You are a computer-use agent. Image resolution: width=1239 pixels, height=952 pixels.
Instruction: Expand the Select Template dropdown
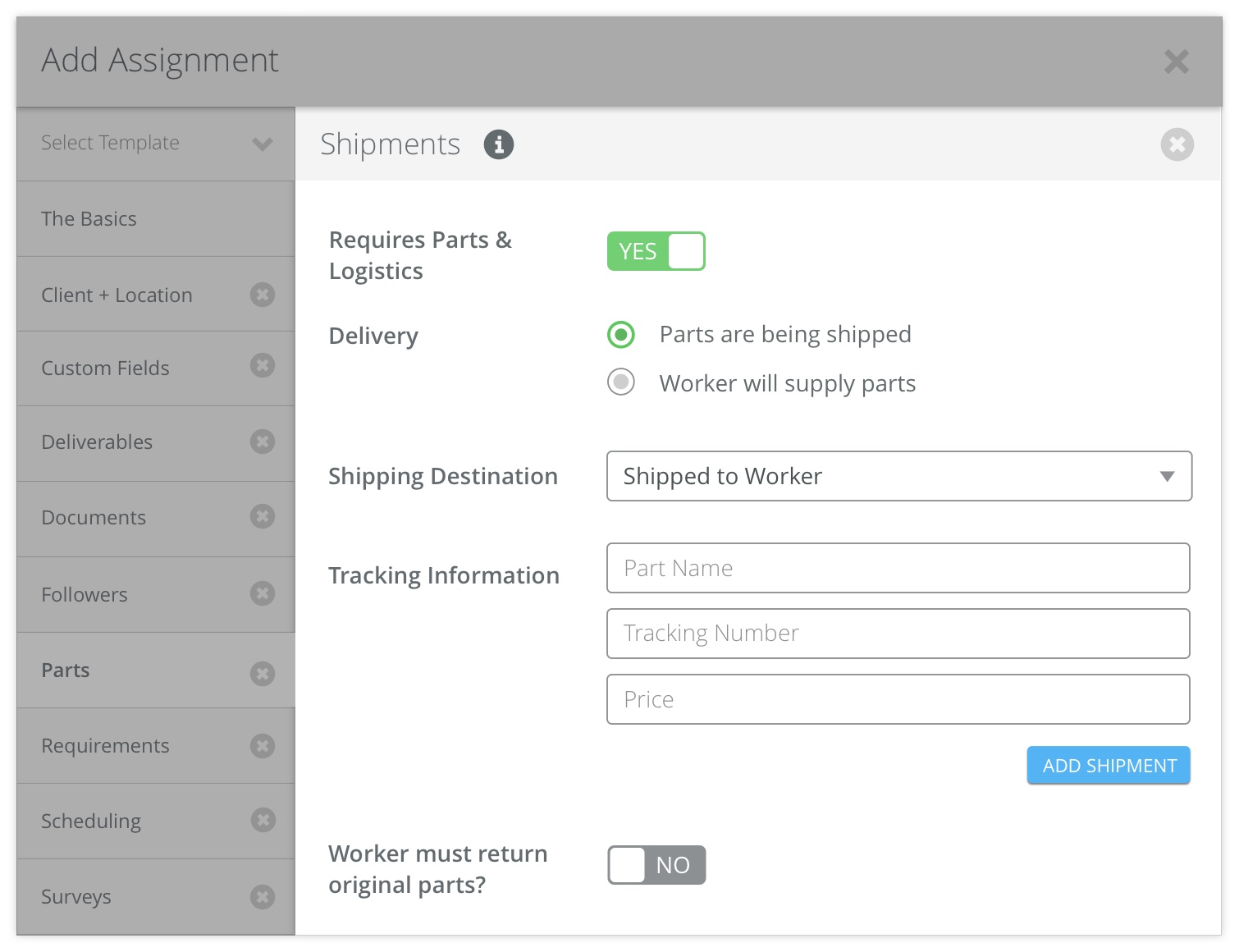point(156,144)
